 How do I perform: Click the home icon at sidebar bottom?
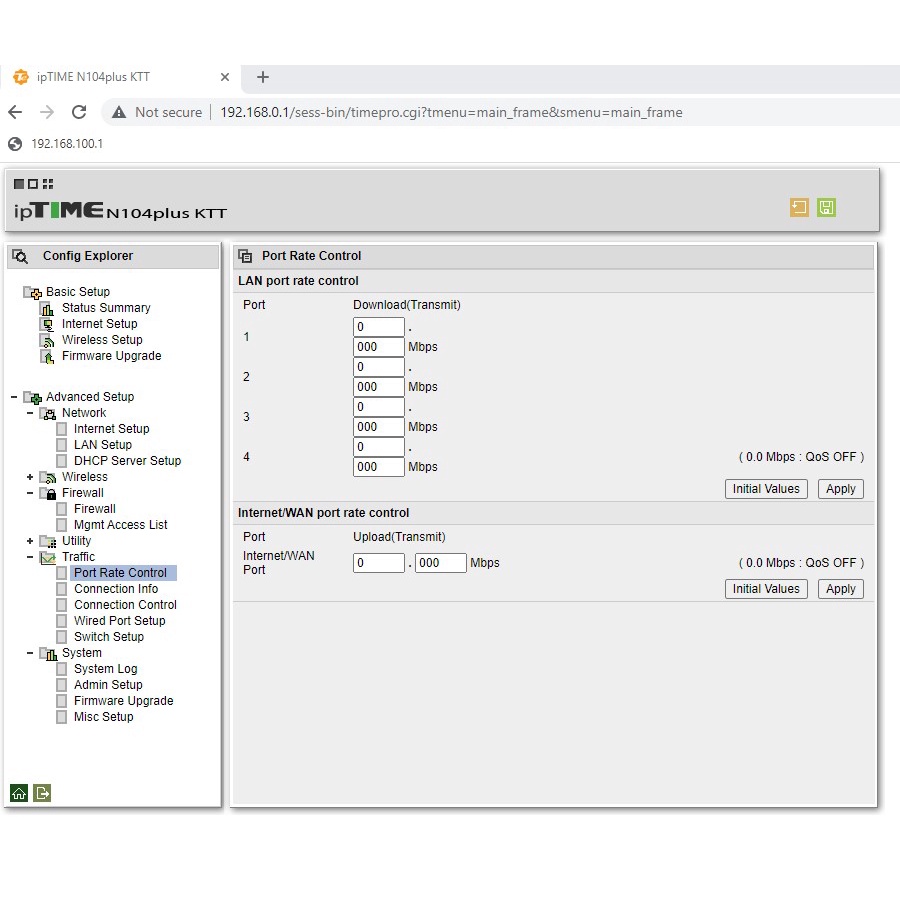[x=19, y=793]
